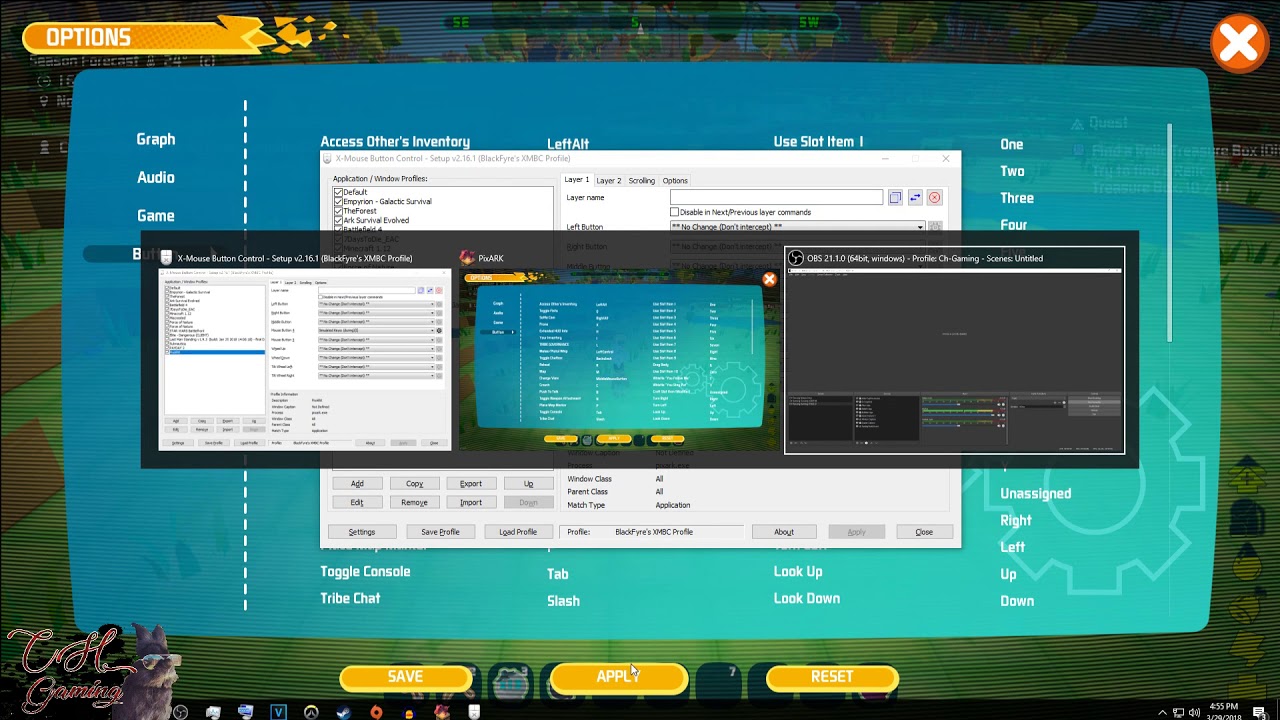Click the yellow RESET button
The width and height of the screenshot is (1280, 720).
[832, 677]
